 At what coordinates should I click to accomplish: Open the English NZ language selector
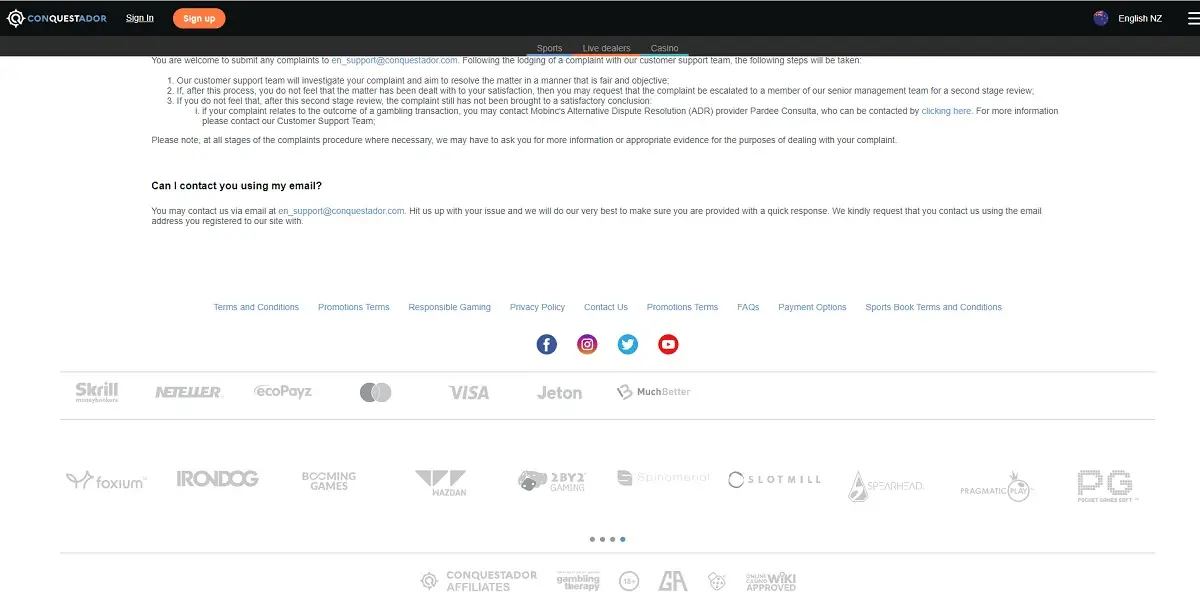1129,18
